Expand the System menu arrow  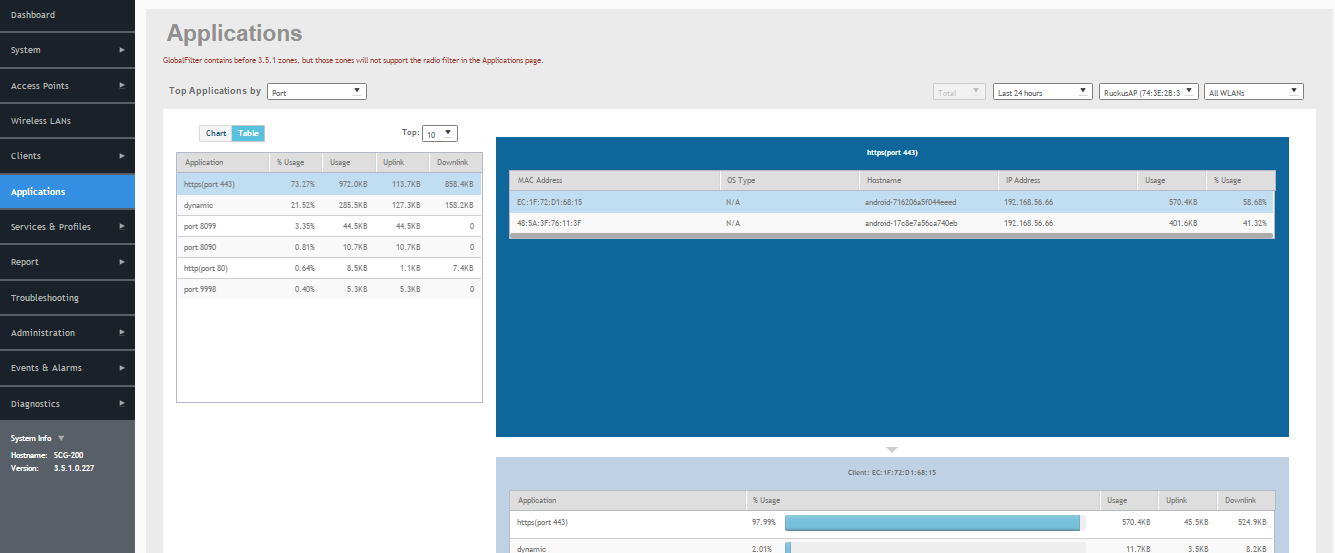point(122,50)
